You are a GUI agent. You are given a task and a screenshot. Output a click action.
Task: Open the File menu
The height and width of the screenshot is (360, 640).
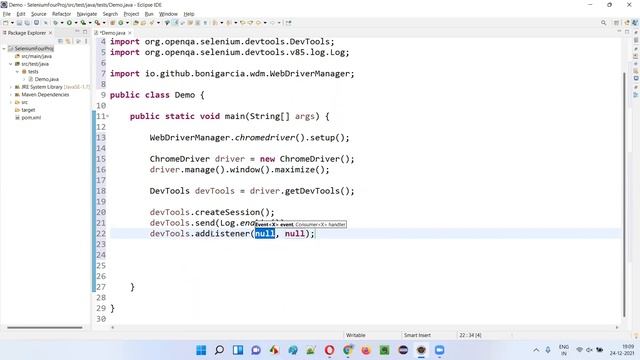(7, 14)
